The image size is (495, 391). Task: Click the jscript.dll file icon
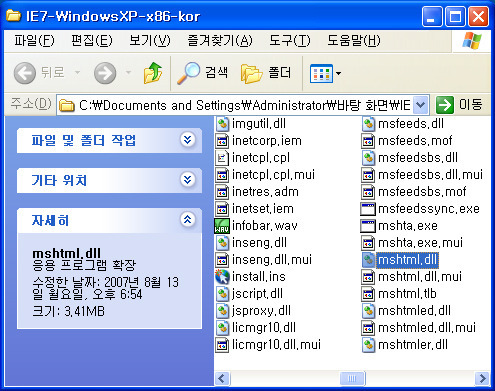(222, 294)
